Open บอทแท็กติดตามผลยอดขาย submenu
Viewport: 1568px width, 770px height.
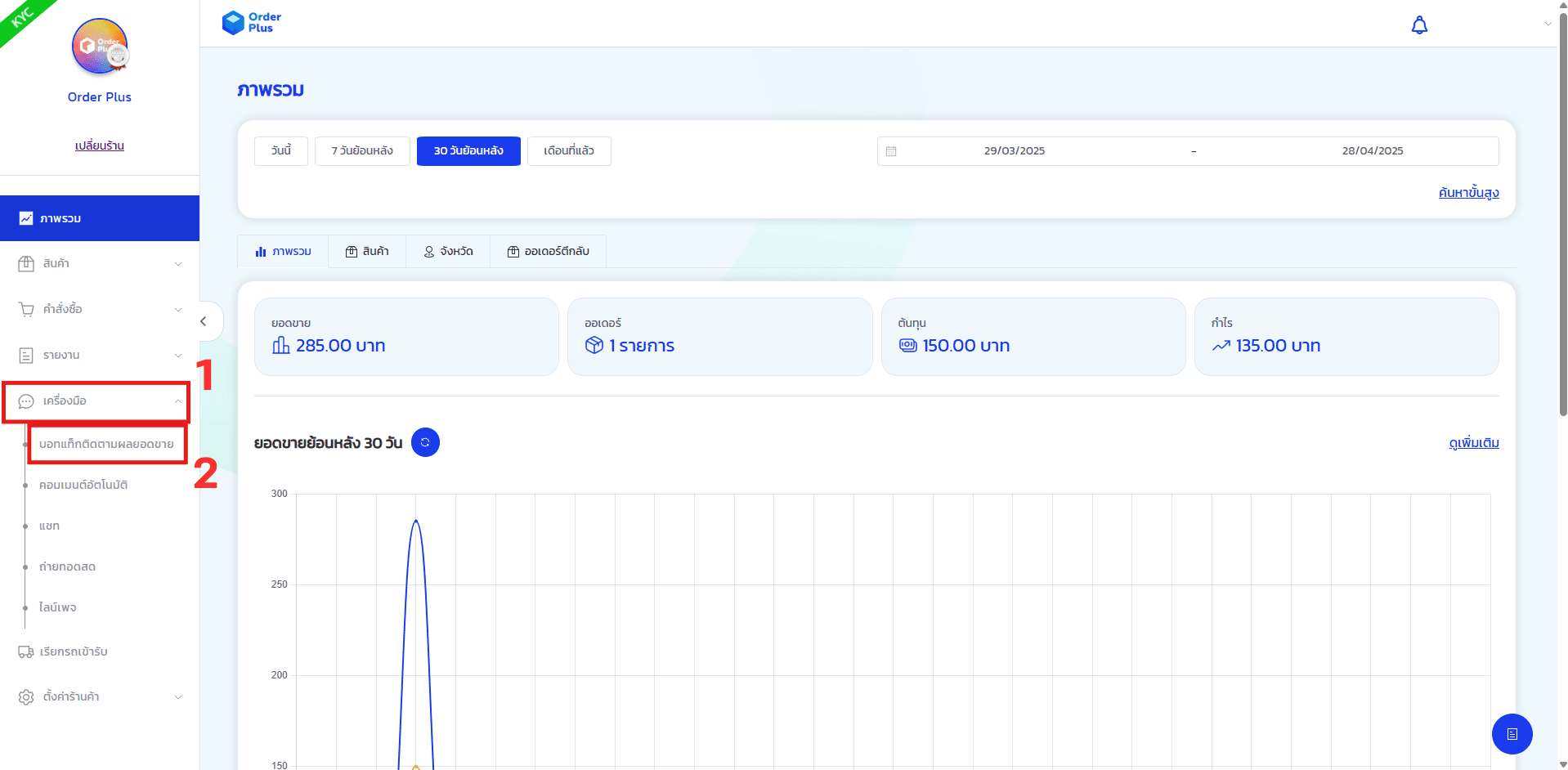pyautogui.click(x=106, y=444)
